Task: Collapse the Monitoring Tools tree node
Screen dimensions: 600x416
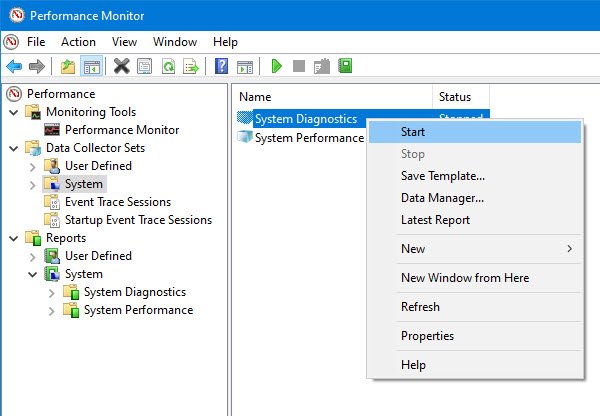Action: 14,112
